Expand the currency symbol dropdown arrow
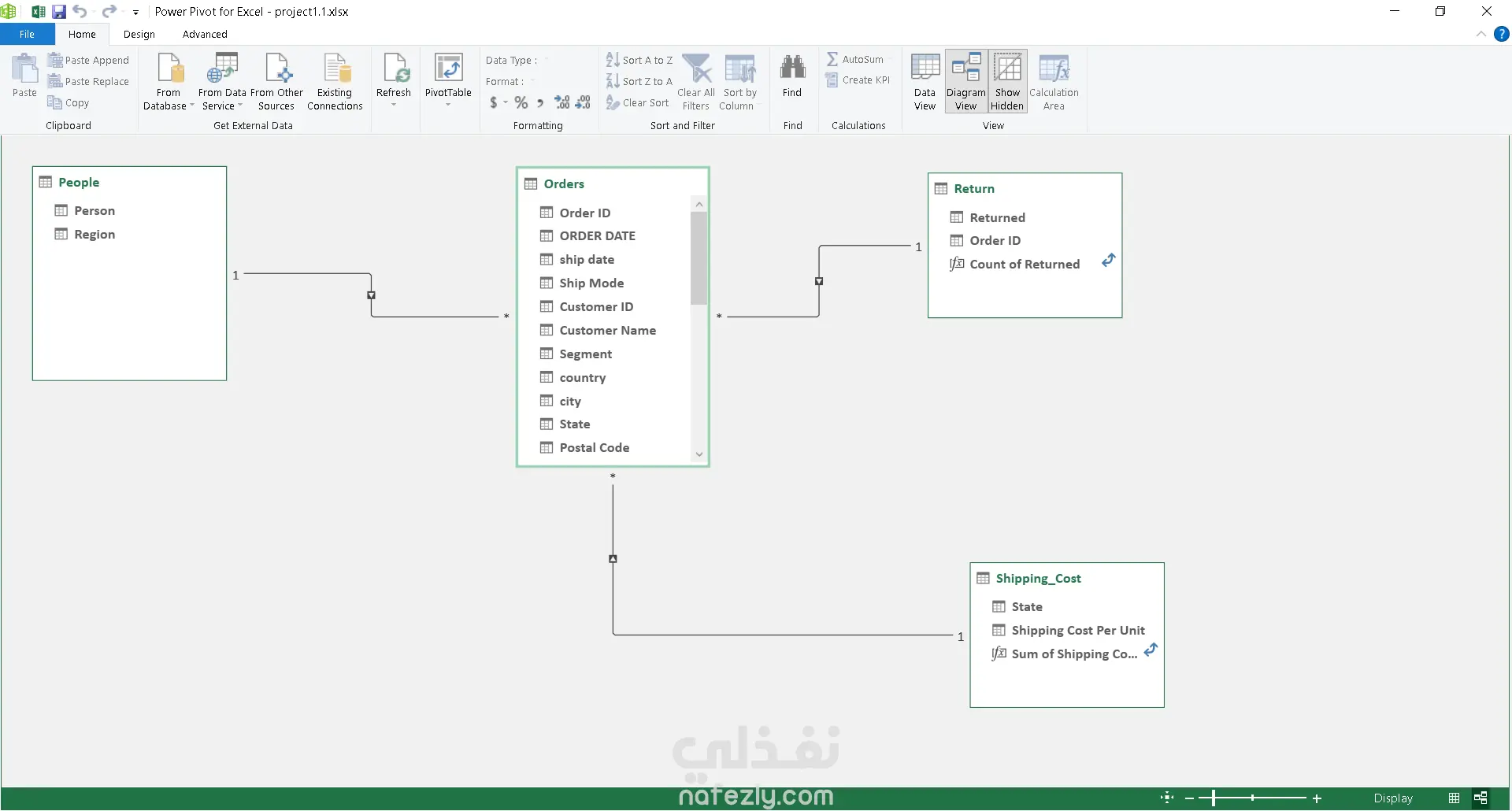 click(506, 102)
